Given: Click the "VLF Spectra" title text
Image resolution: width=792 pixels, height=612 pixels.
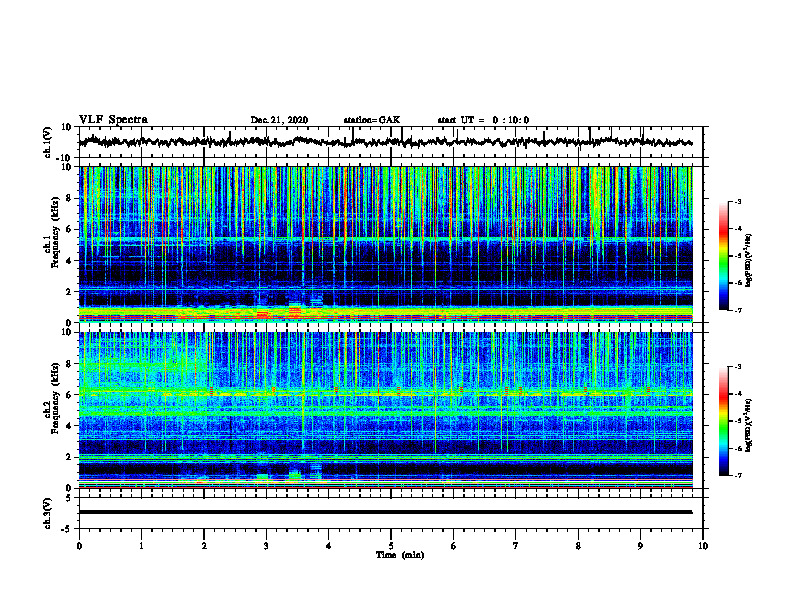Looking at the screenshot, I should click(113, 120).
